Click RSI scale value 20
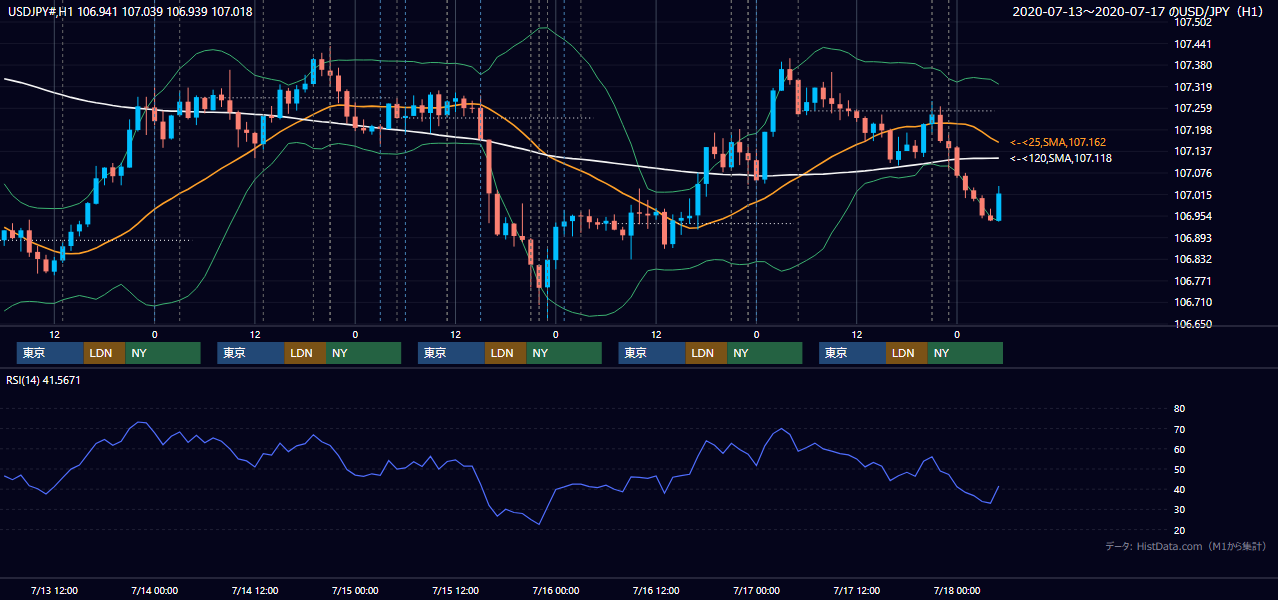This screenshot has height=600, width=1278. pos(1180,530)
